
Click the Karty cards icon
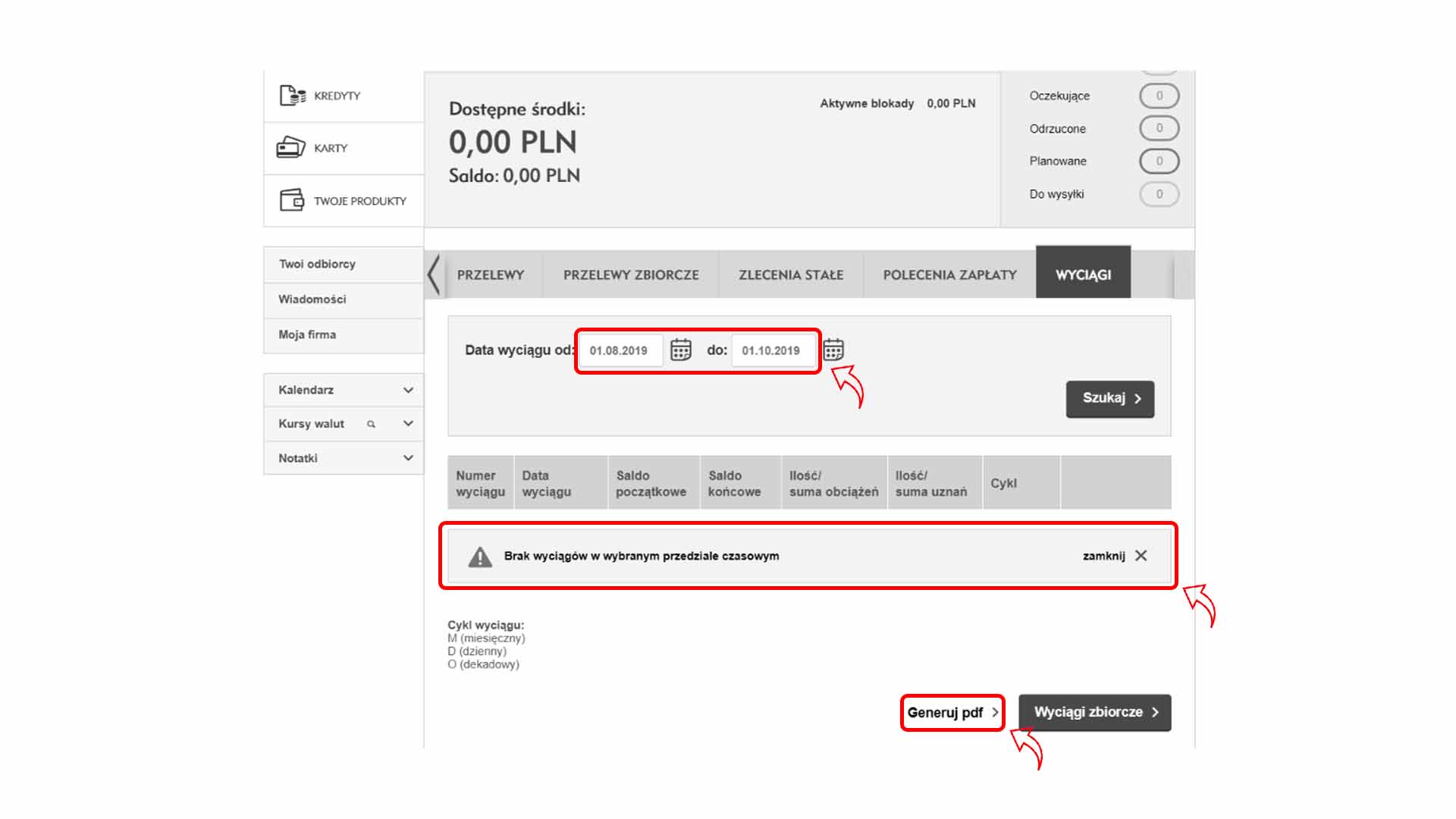click(291, 147)
